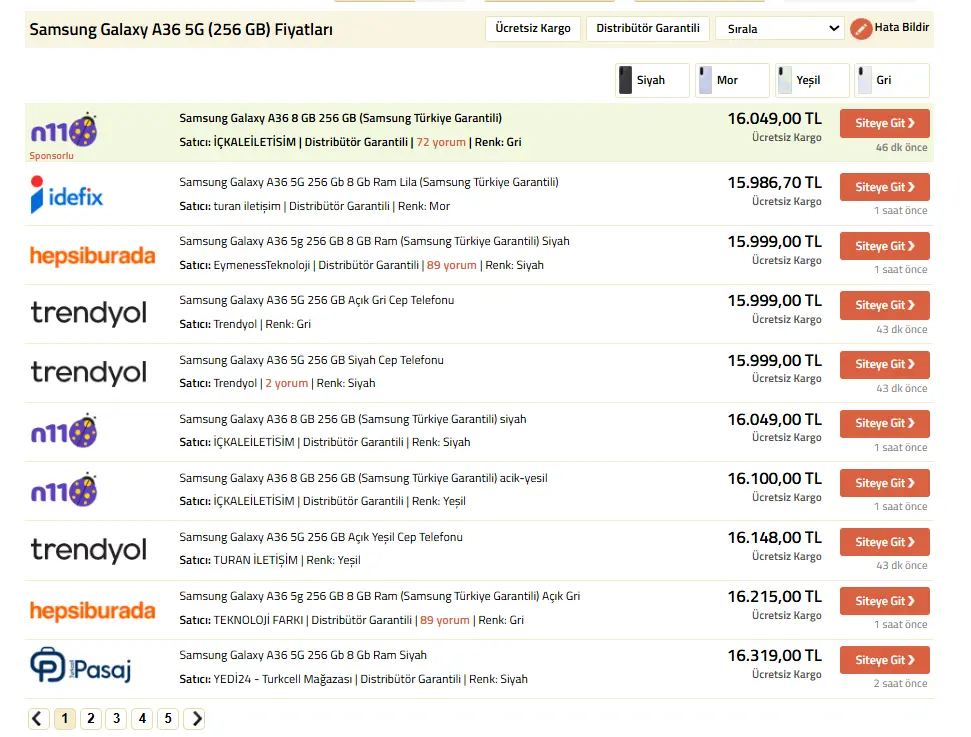Click the Hata Bildir text link

tap(902, 27)
